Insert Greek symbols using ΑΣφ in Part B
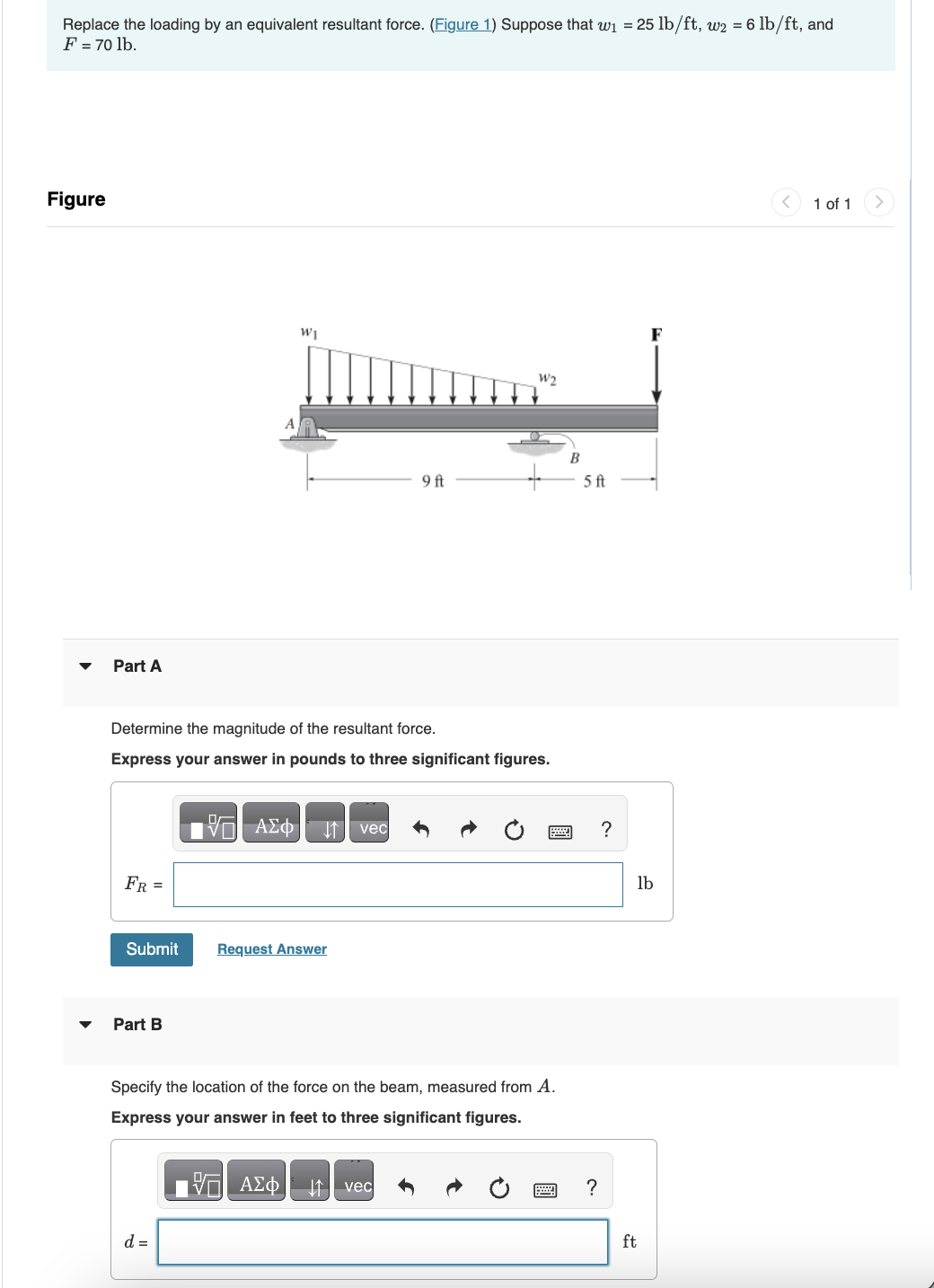Screen dimensions: 934x1288 click(255, 1182)
